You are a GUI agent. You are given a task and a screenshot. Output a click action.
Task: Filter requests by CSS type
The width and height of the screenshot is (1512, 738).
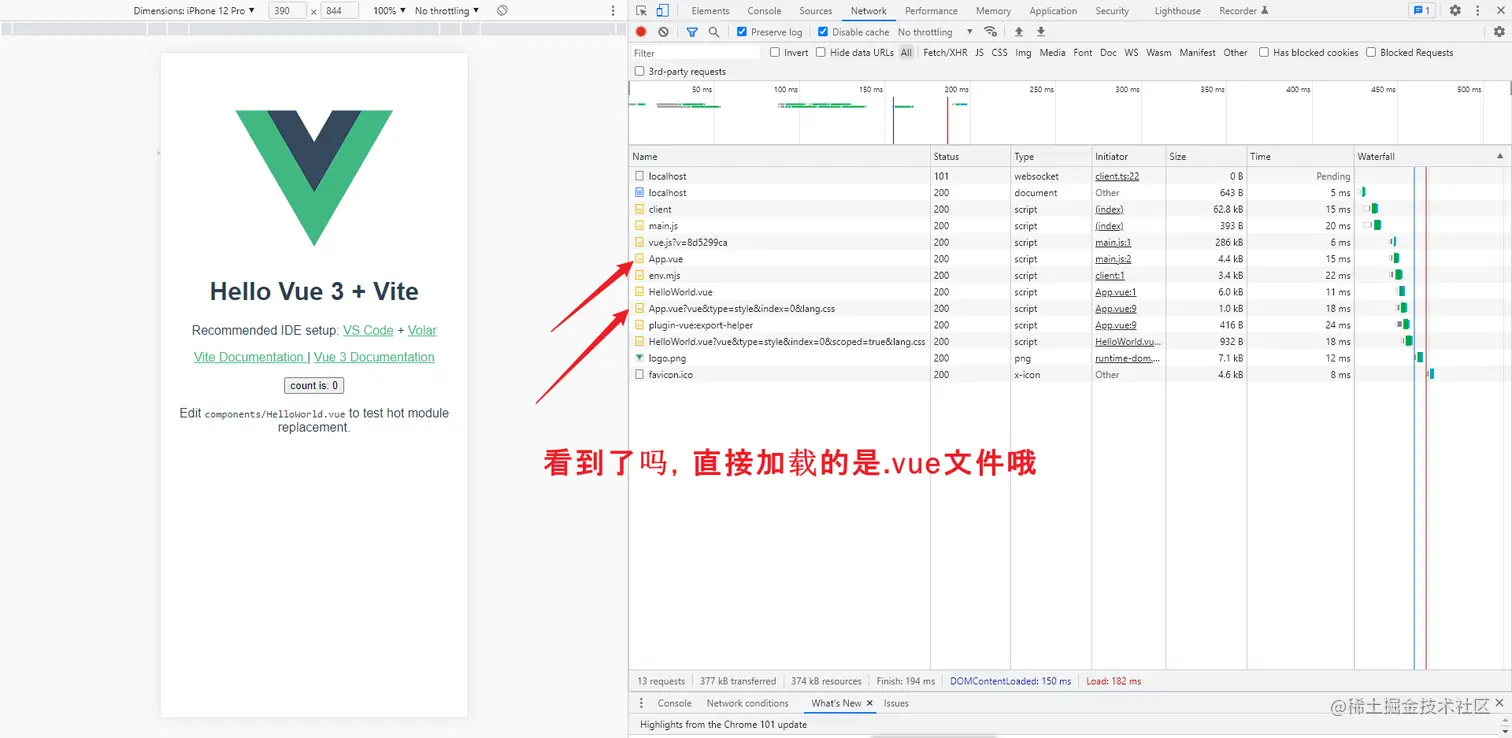coord(999,52)
